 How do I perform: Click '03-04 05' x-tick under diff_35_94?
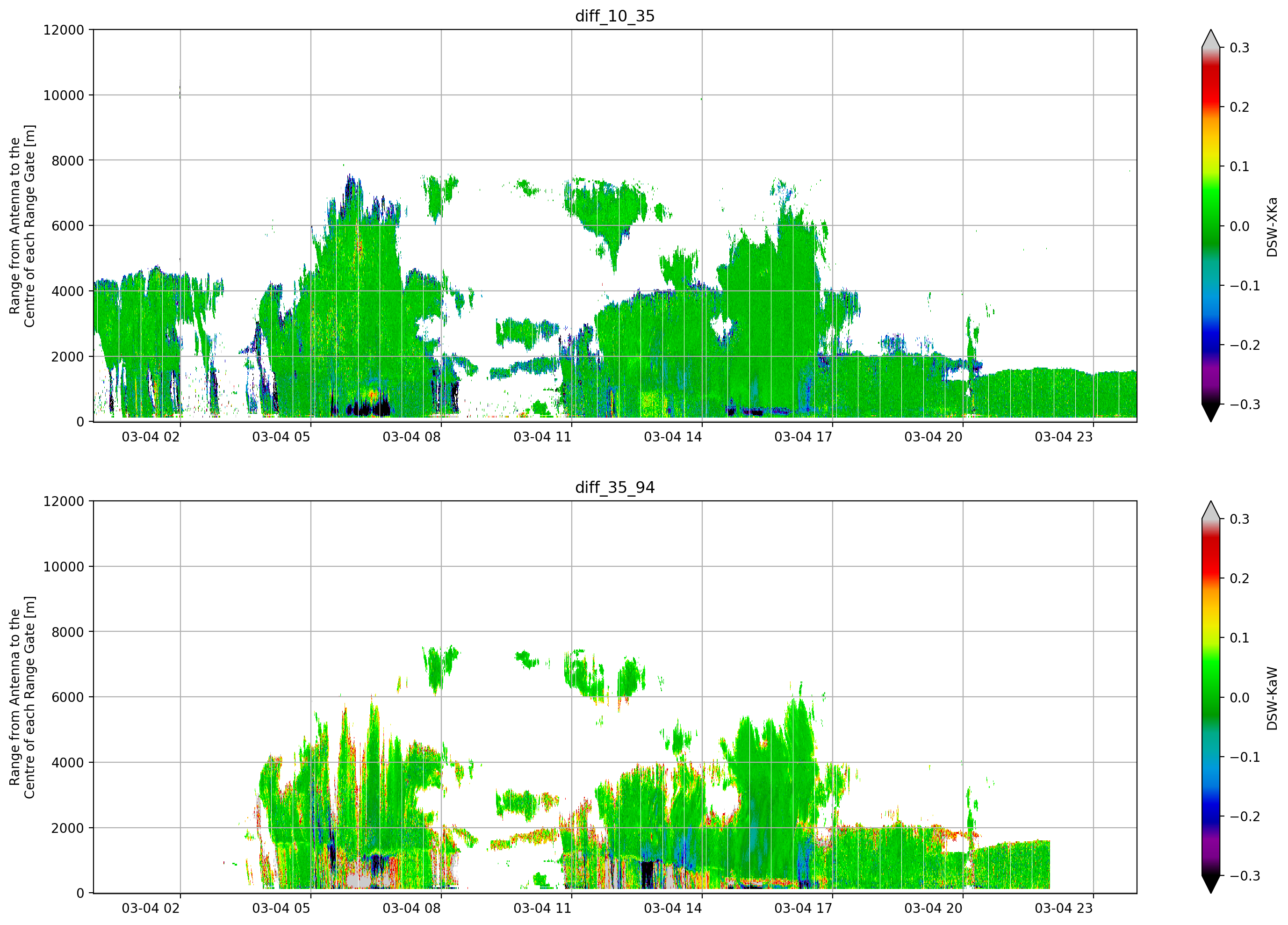tap(281, 909)
